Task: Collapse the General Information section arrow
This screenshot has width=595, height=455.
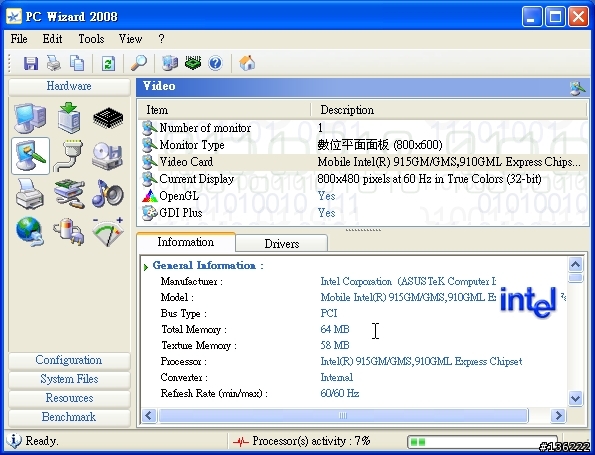Action: [x=146, y=267]
